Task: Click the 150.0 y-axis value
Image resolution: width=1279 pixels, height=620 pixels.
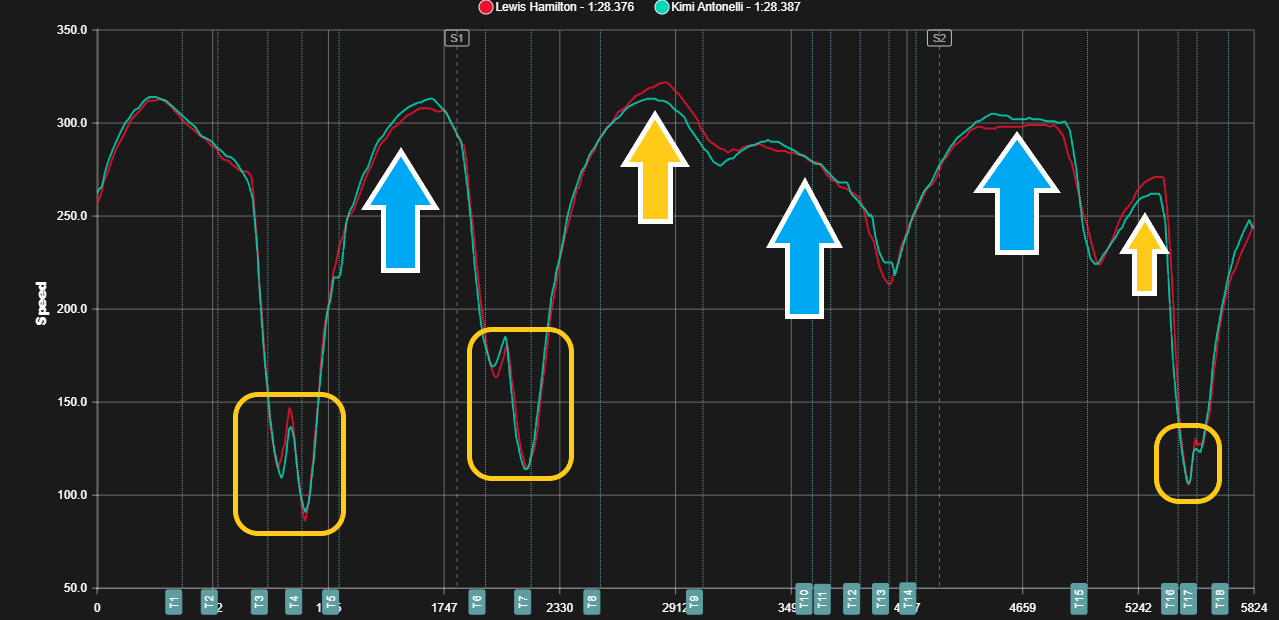Action: [x=72, y=402]
